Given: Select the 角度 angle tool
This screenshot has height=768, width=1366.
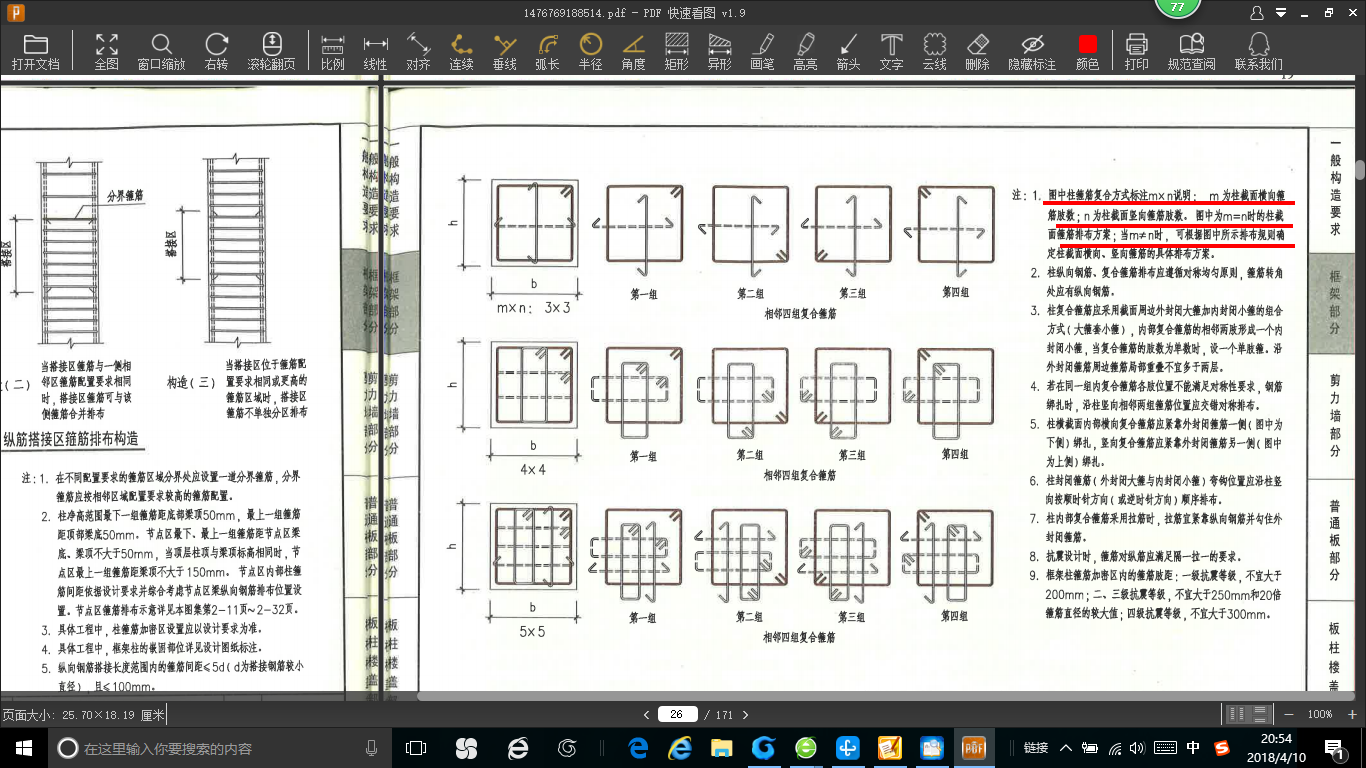Looking at the screenshot, I should pyautogui.click(x=633, y=51).
